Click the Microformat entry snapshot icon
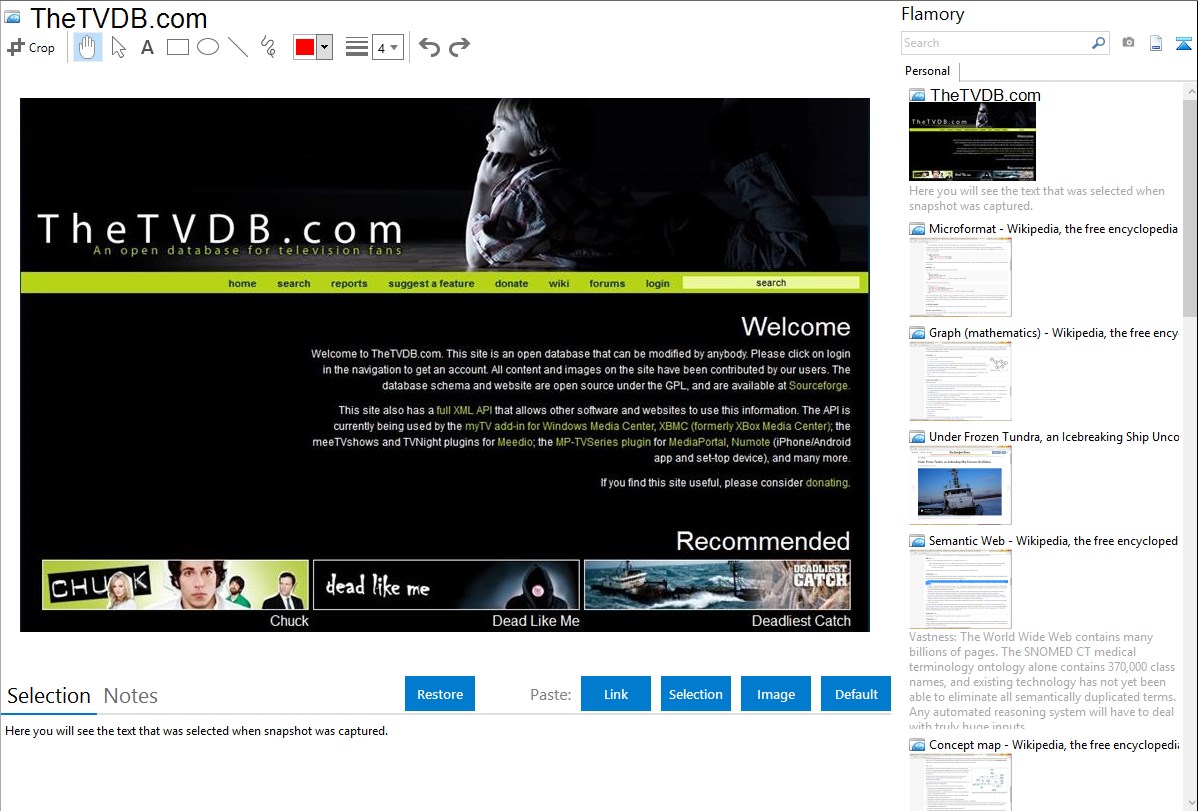 pos(917,229)
